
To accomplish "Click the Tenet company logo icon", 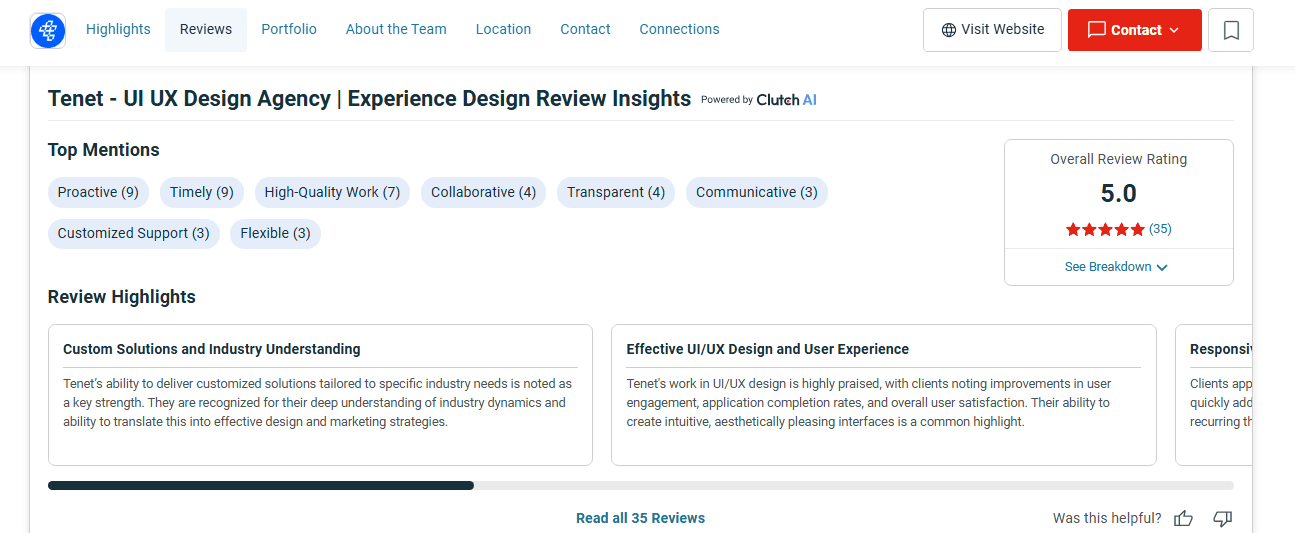I will 48,31.
